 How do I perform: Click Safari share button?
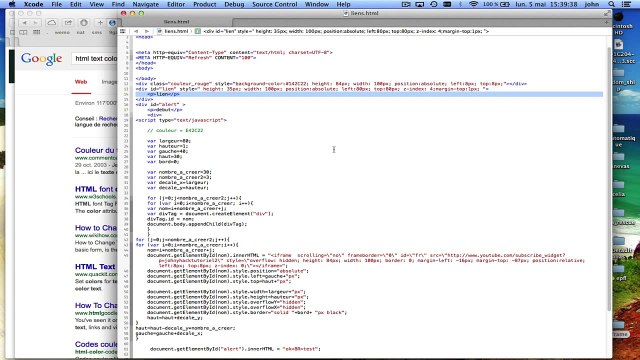(x=68, y=23)
